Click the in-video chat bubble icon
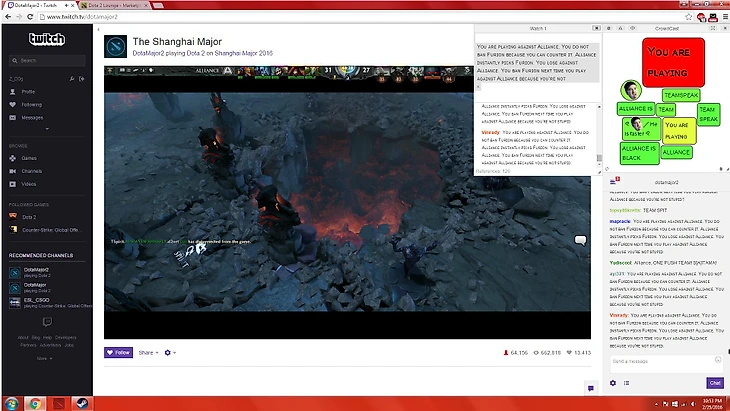730x411 pixels. point(580,240)
